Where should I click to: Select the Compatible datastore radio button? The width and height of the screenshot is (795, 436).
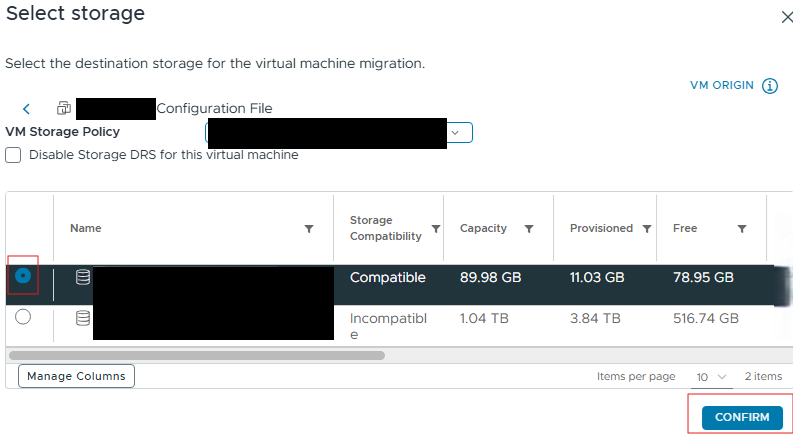tap(23, 276)
